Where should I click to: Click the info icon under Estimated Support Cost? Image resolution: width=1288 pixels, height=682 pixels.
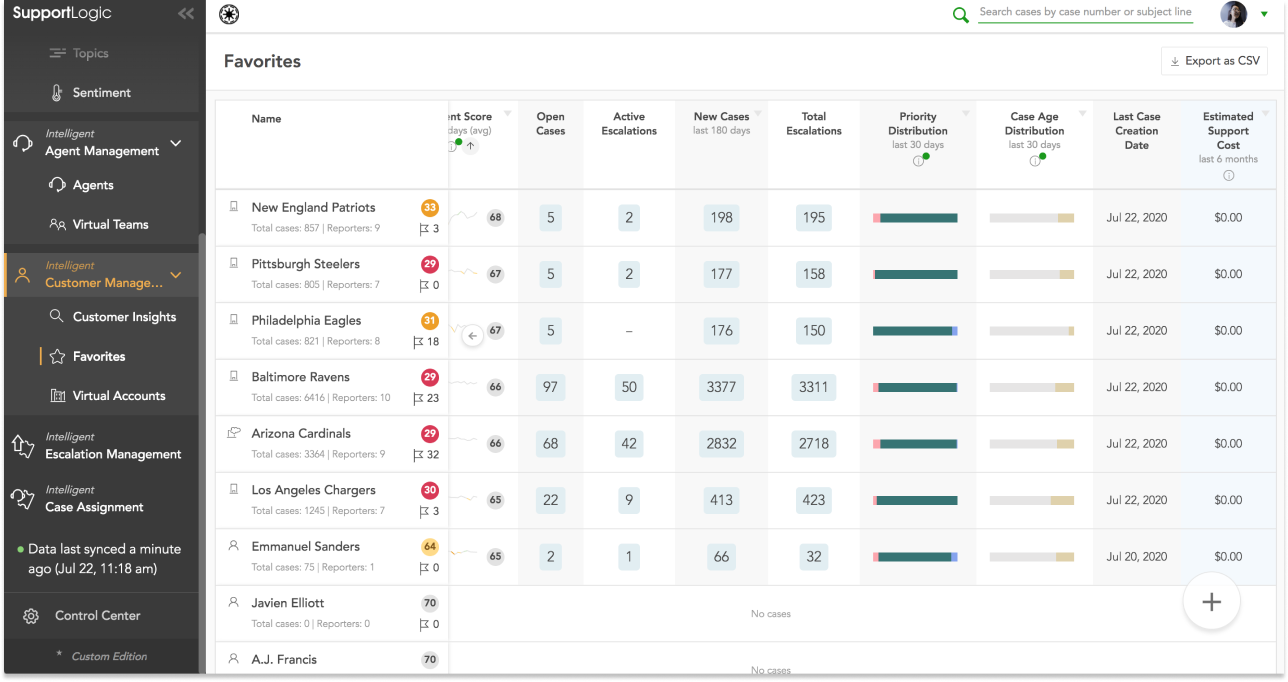coord(1228,176)
